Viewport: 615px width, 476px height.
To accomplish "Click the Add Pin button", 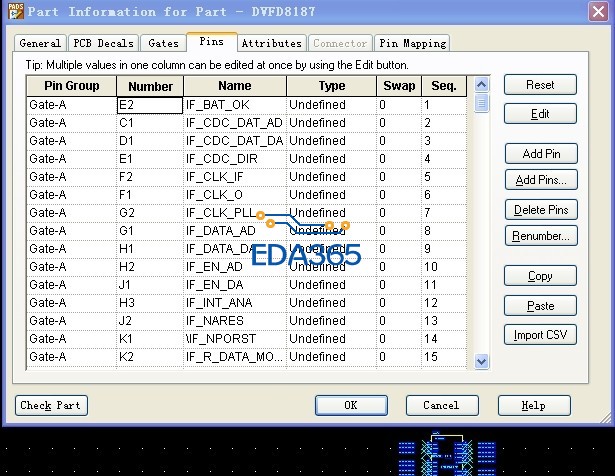I will (x=541, y=154).
